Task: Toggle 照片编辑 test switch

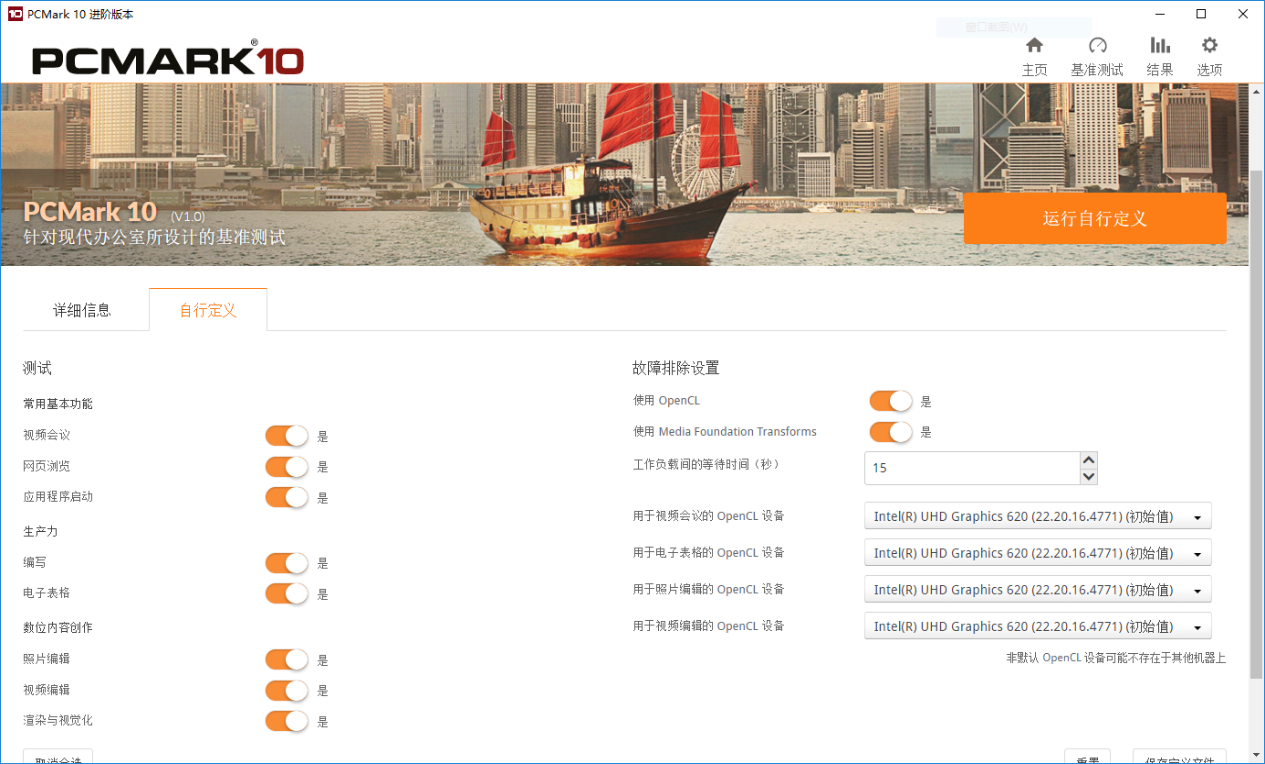Action: 287,660
